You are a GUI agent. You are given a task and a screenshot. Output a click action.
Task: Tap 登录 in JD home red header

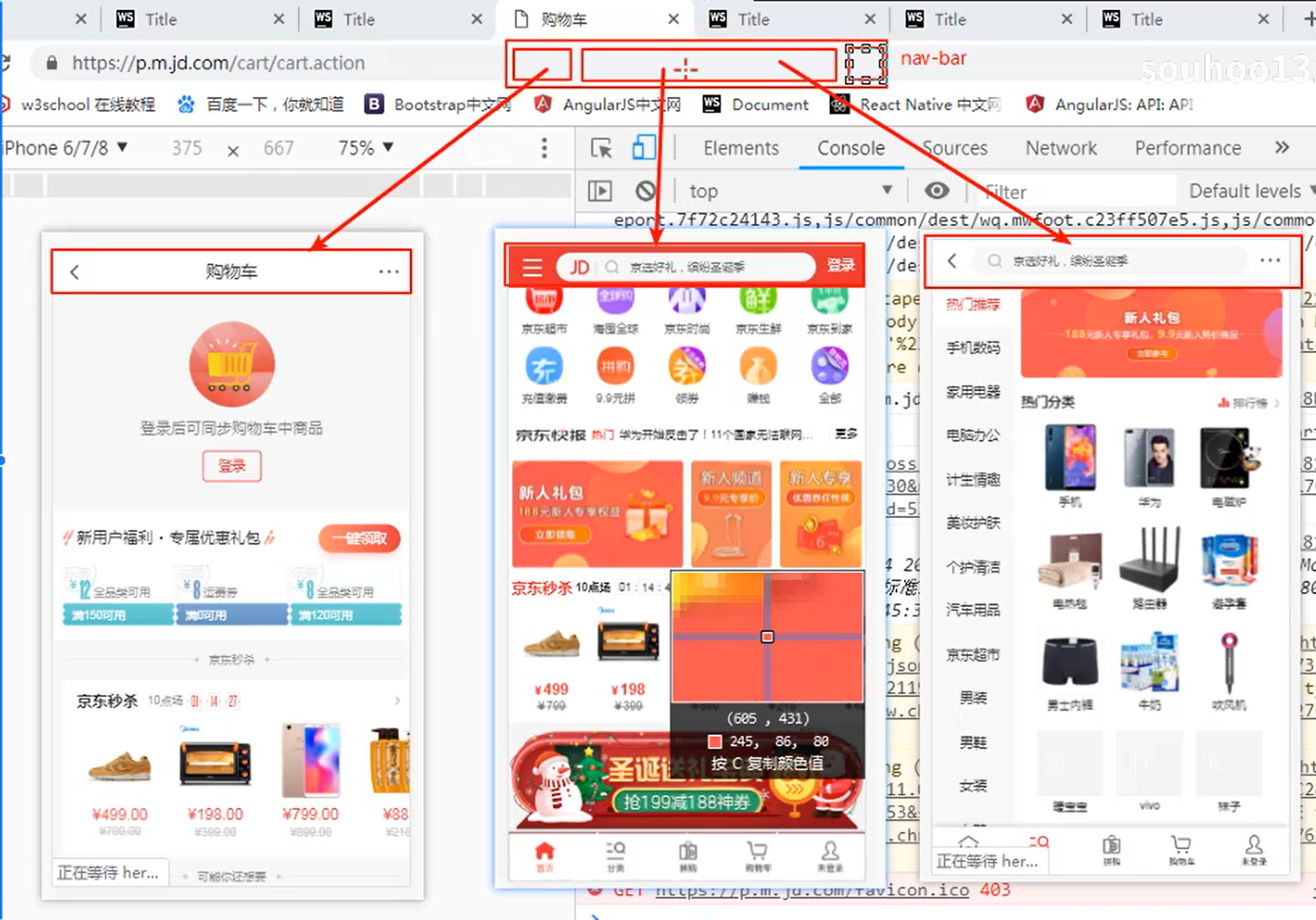(840, 265)
